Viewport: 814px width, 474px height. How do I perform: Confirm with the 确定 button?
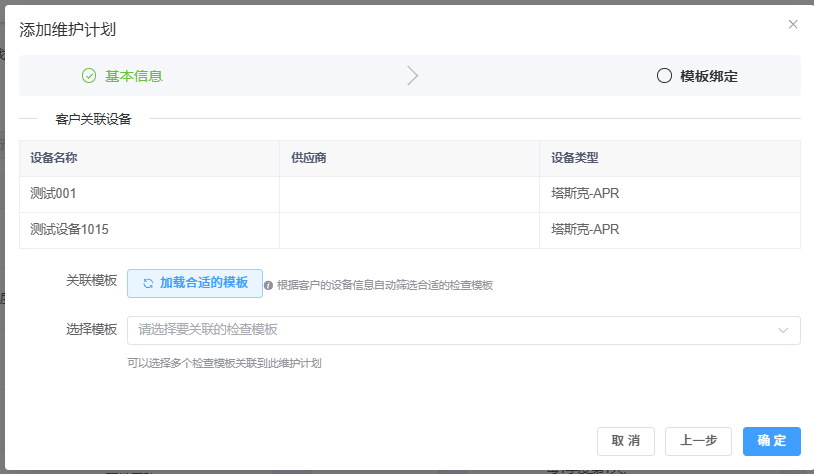pos(771,441)
